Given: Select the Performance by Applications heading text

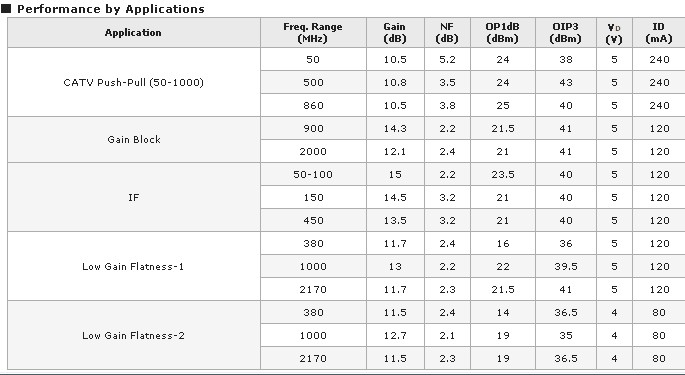Looking at the screenshot, I should pos(111,9).
